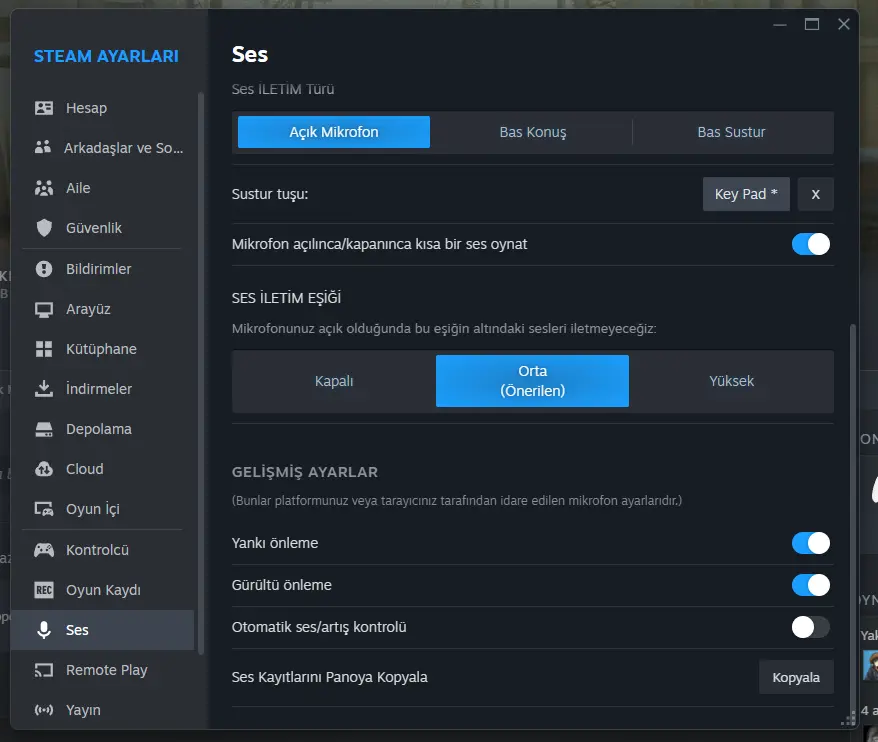Clear mute hotkey with X button
Image resolution: width=878 pixels, height=742 pixels.
(x=815, y=194)
